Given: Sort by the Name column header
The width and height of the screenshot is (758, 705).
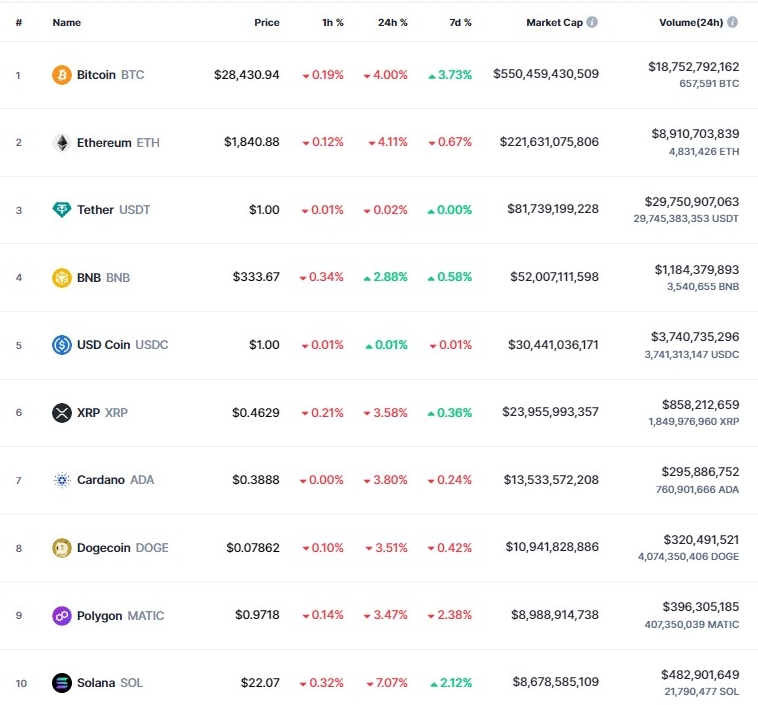Looking at the screenshot, I should point(67,22).
